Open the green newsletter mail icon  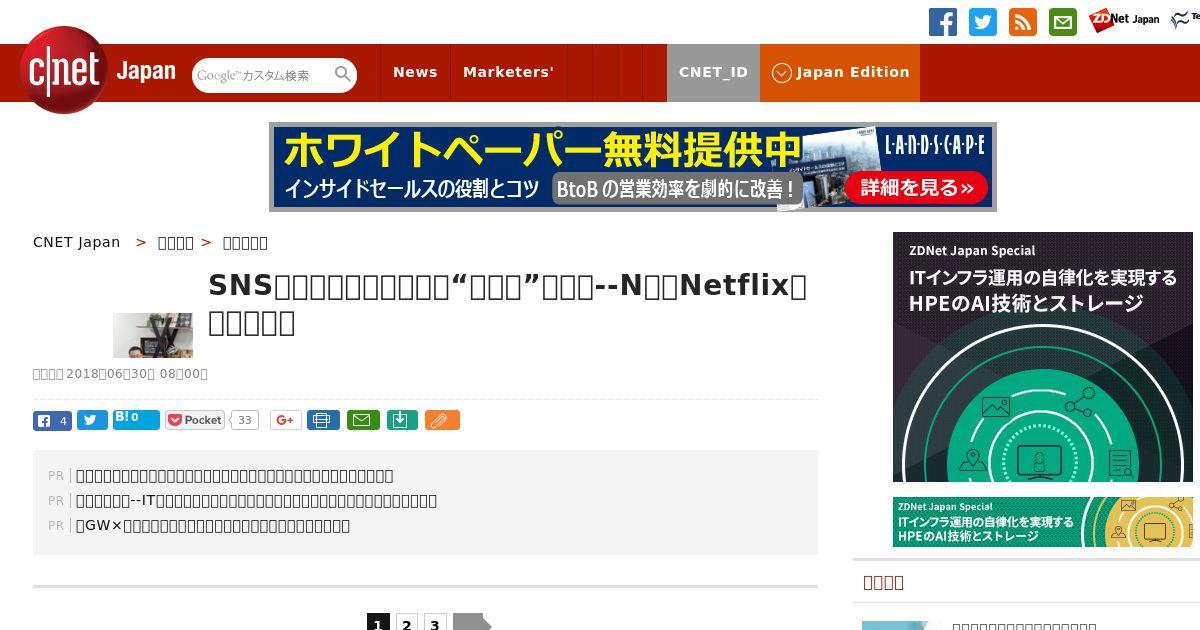[x=1063, y=22]
